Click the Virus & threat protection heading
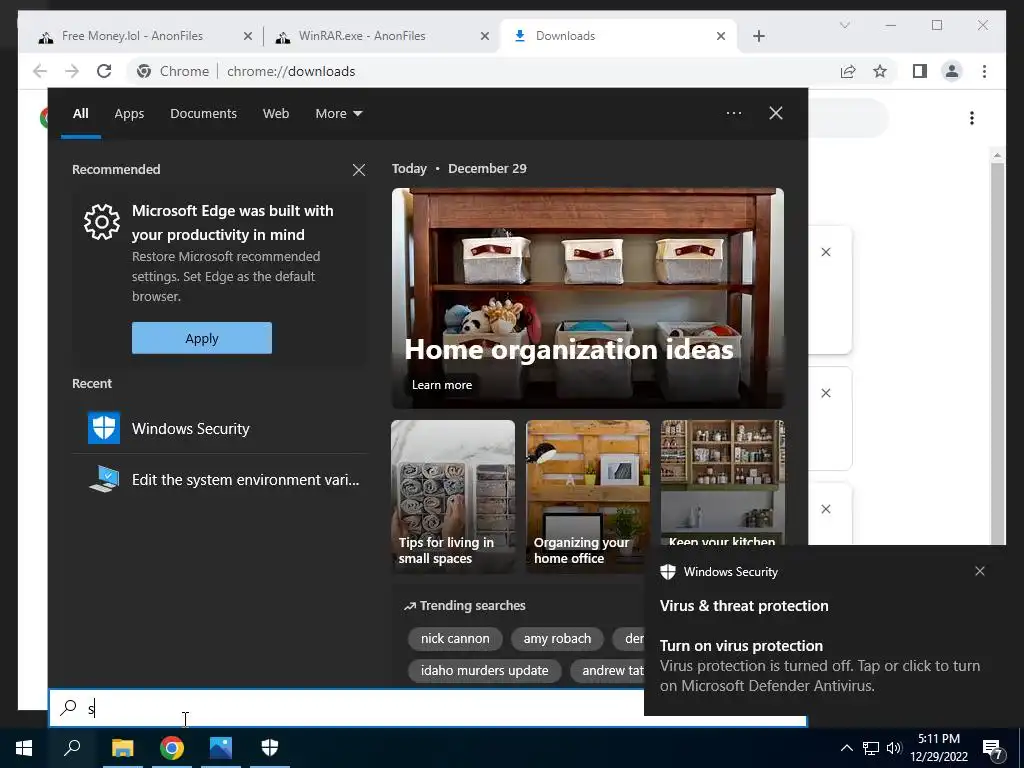 click(x=744, y=606)
